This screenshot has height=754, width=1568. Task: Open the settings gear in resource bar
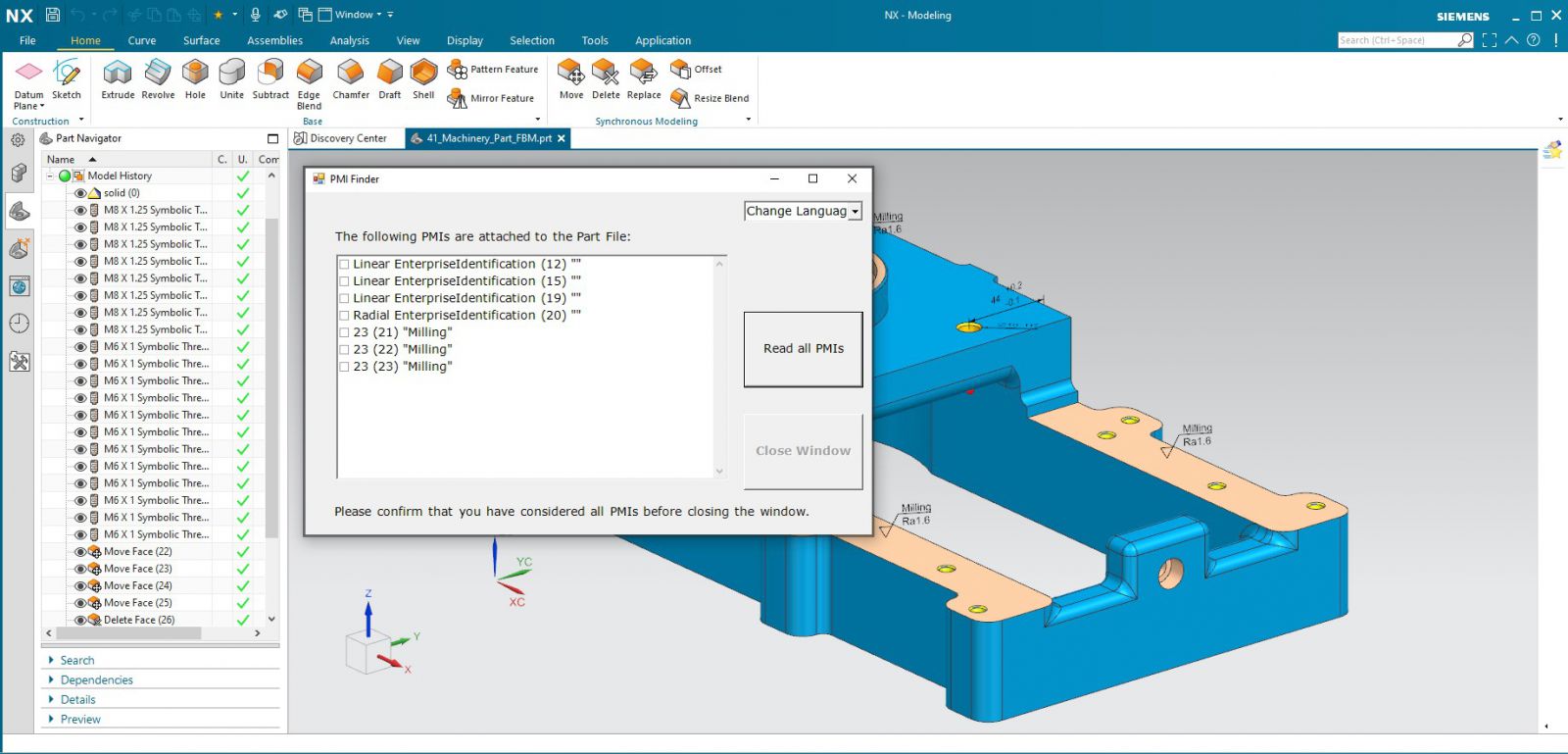18,139
